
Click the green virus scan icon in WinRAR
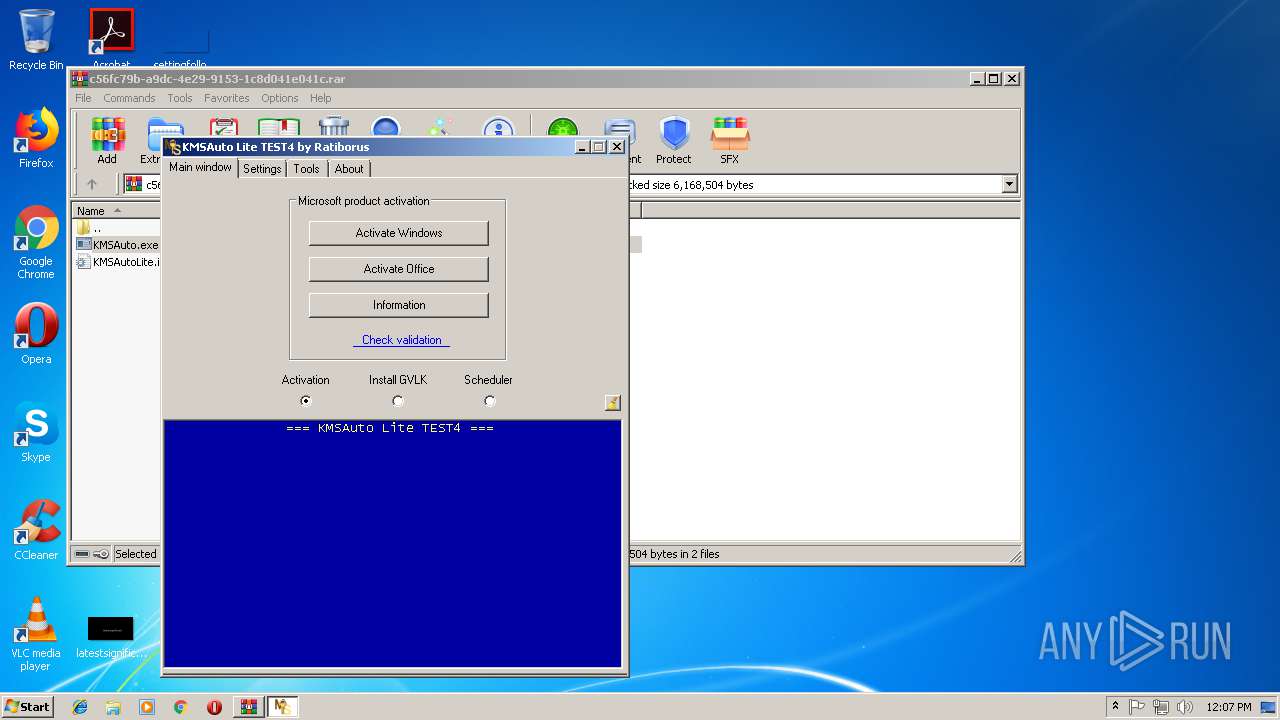563,130
